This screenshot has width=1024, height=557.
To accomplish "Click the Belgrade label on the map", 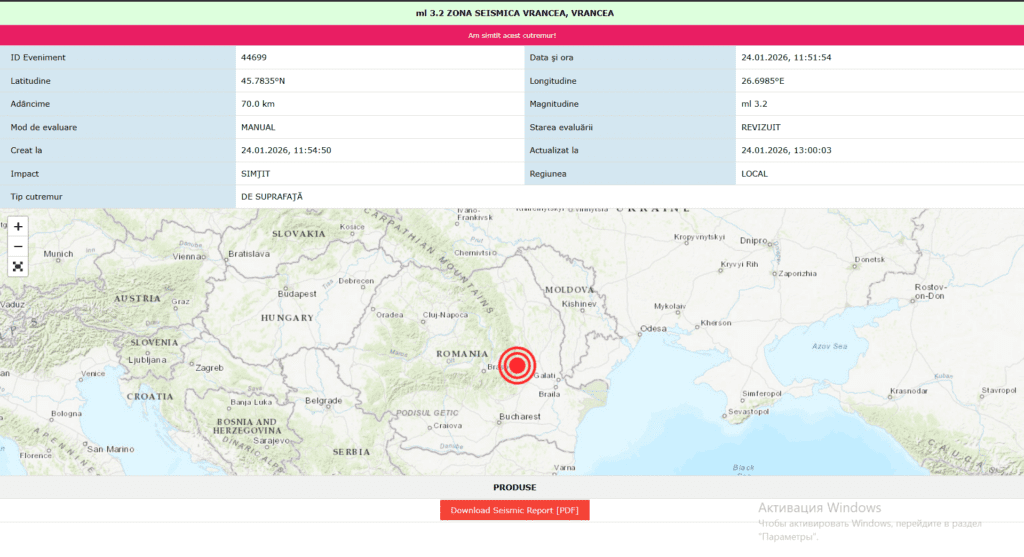I will tap(324, 400).
